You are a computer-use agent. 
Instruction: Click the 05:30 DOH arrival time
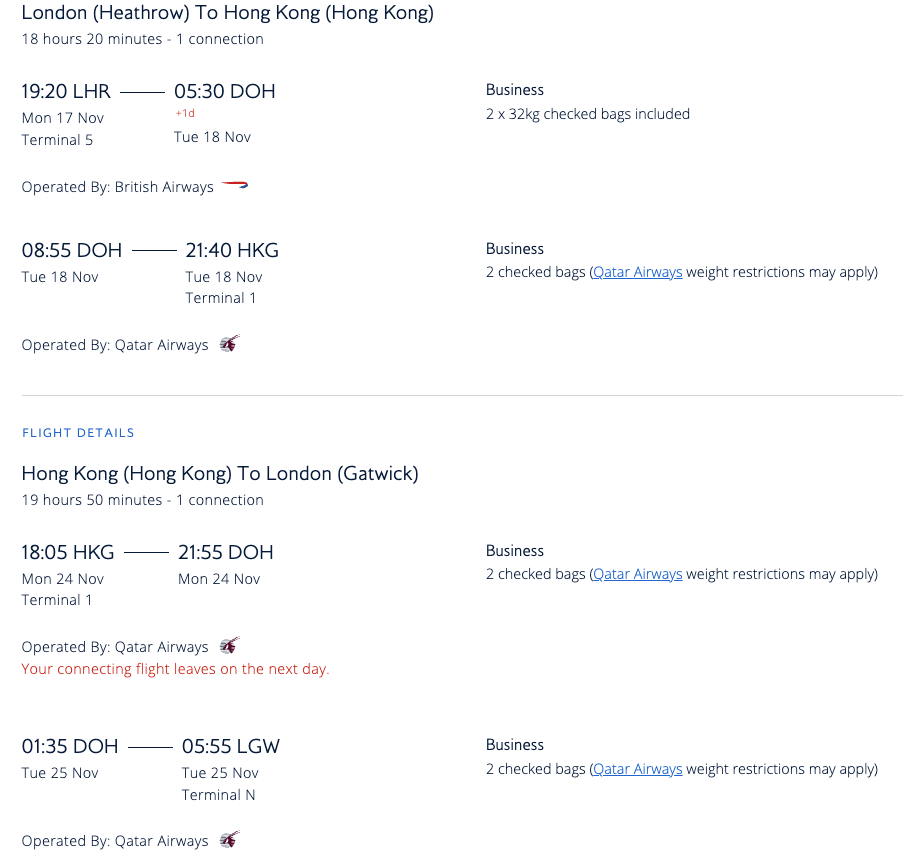pos(225,91)
